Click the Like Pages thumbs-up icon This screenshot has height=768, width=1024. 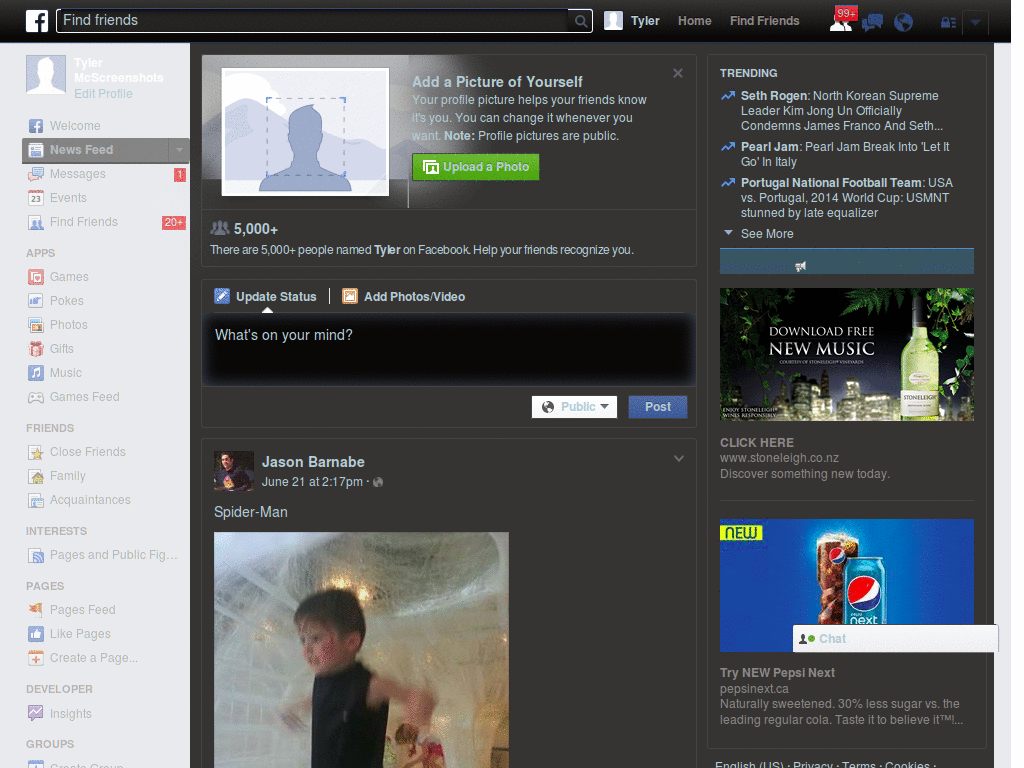(x=36, y=634)
